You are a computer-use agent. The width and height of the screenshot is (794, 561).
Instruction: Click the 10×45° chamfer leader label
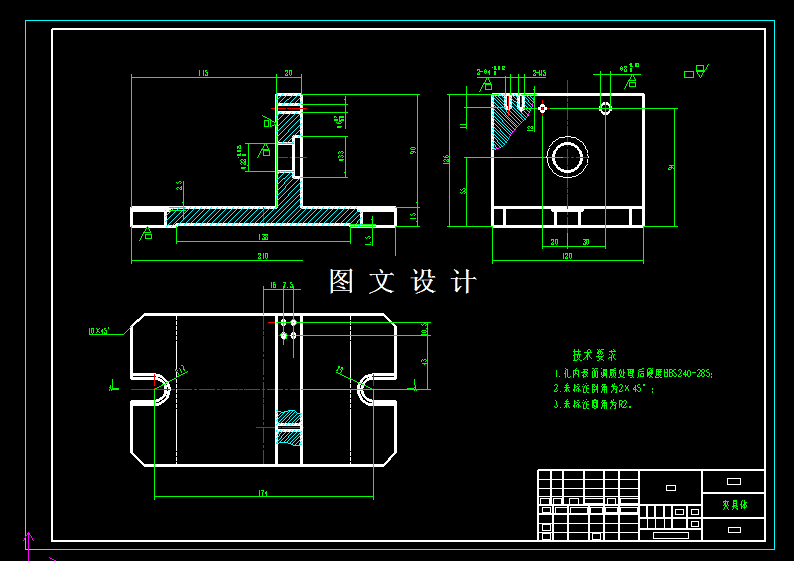pyautogui.click(x=99, y=331)
